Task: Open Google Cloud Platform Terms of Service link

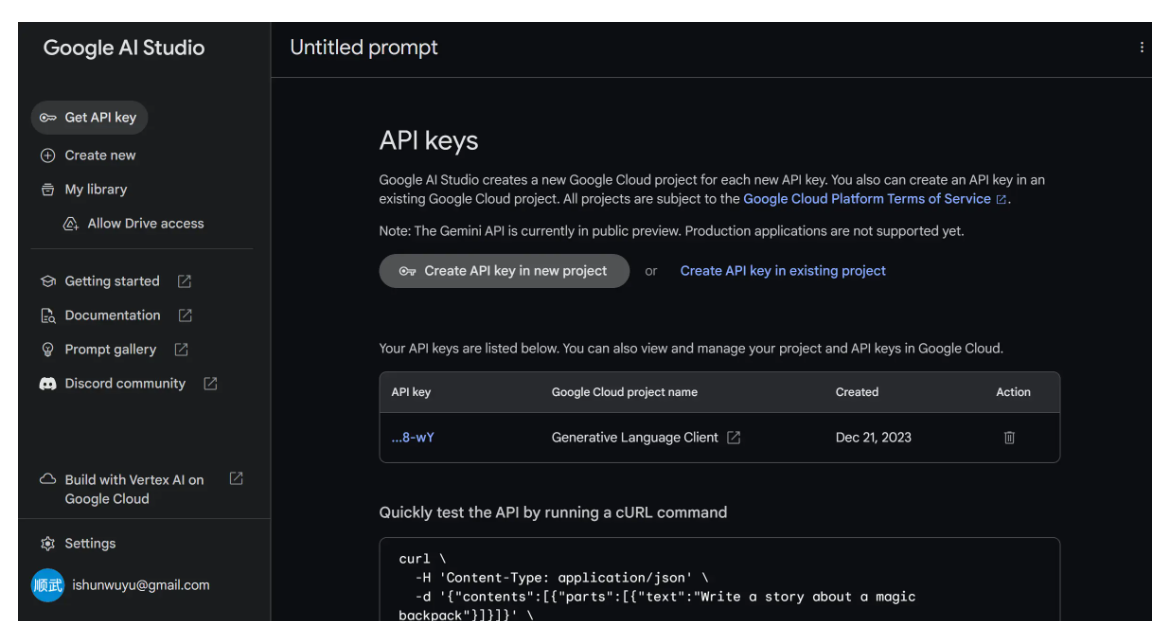Action: (x=867, y=199)
